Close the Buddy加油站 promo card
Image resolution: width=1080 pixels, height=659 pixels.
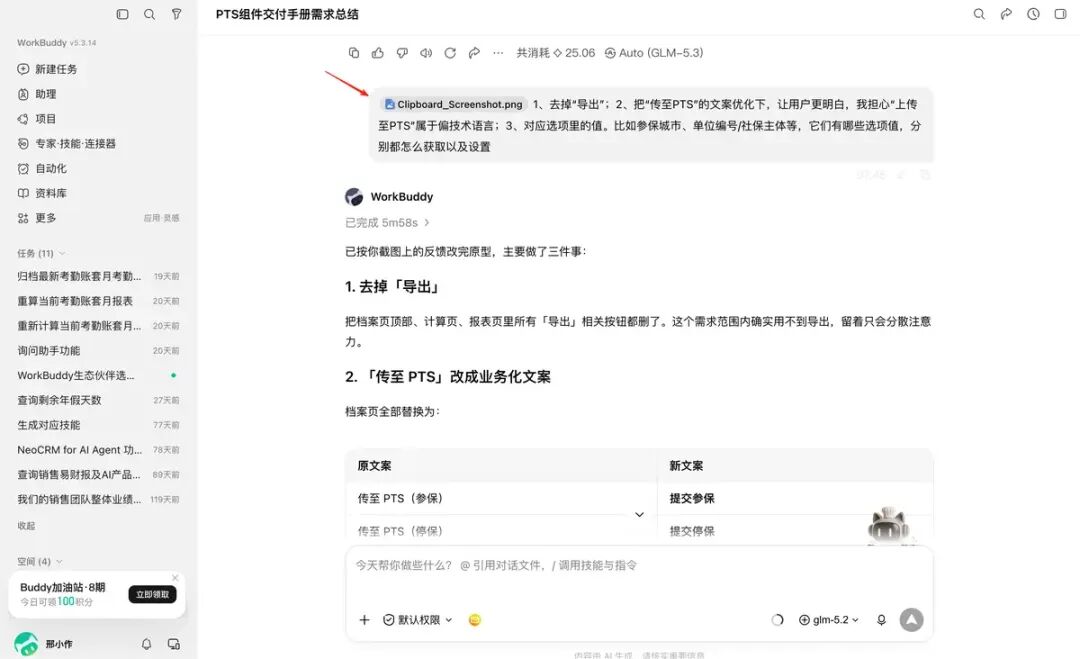click(175, 578)
